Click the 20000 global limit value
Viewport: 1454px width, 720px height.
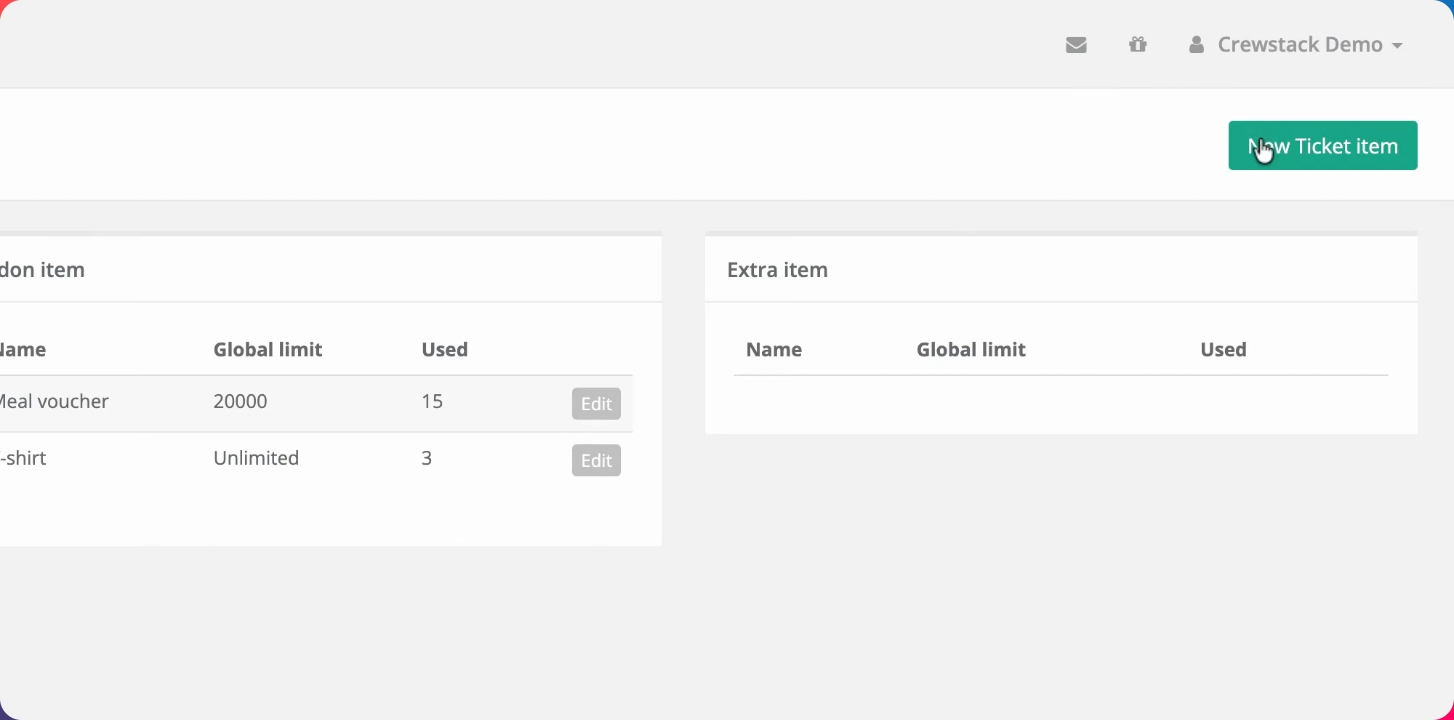(x=240, y=401)
